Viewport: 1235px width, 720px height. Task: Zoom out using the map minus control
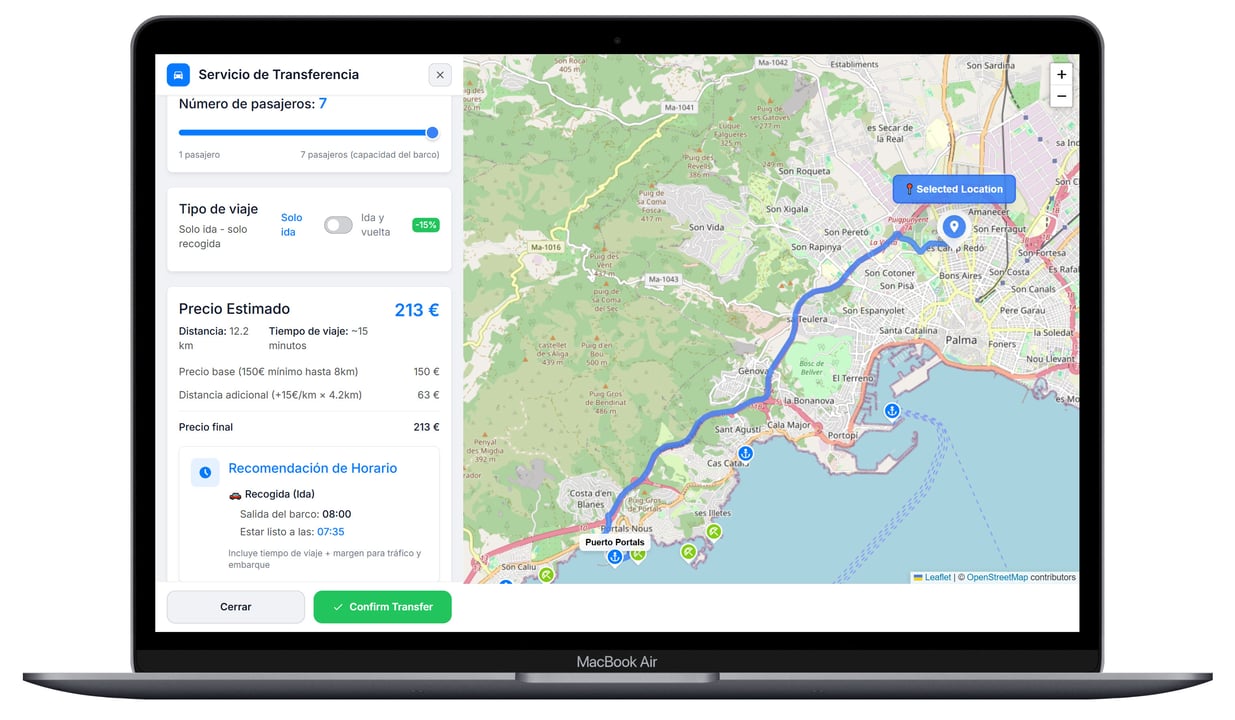(1061, 95)
